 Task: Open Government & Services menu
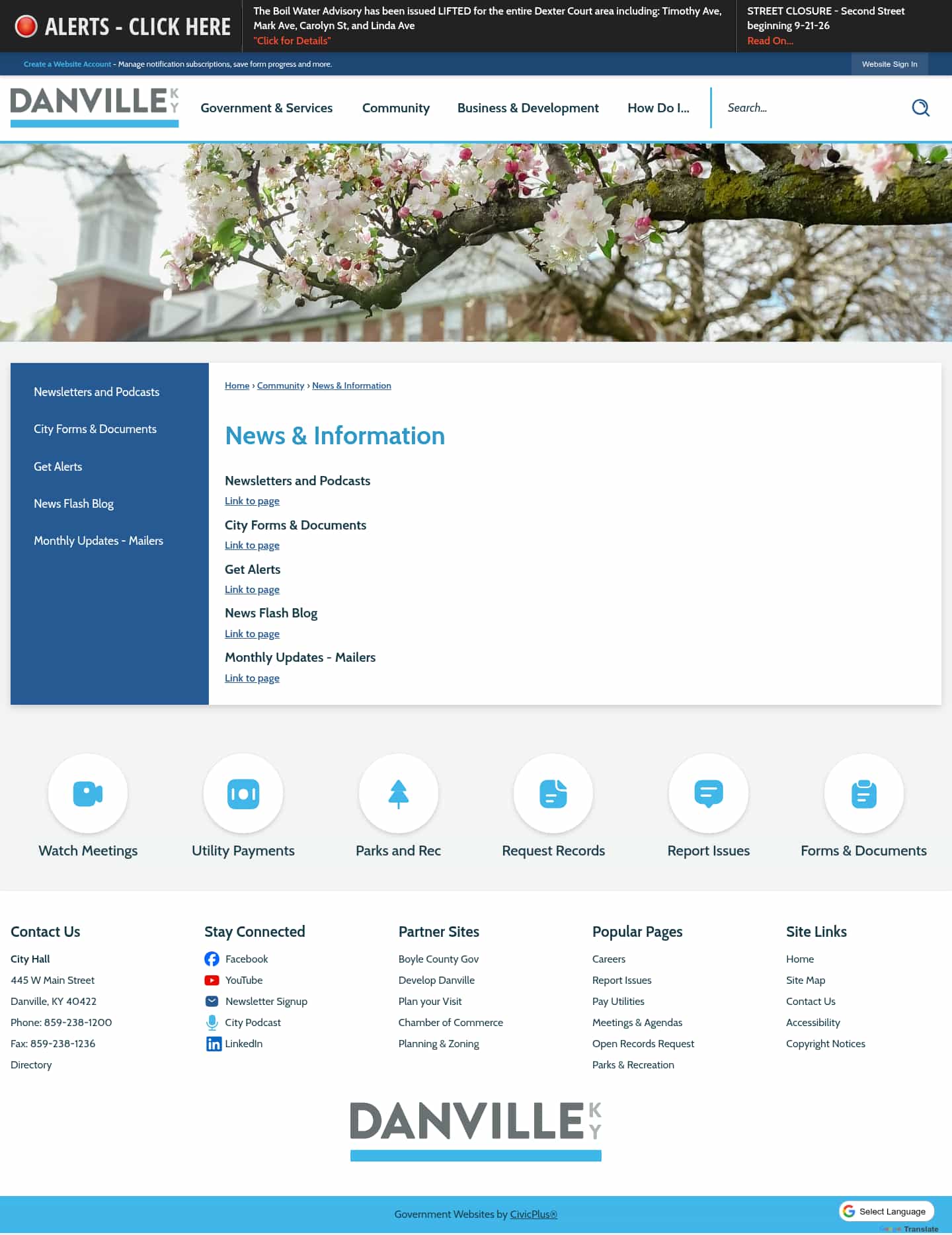click(266, 108)
